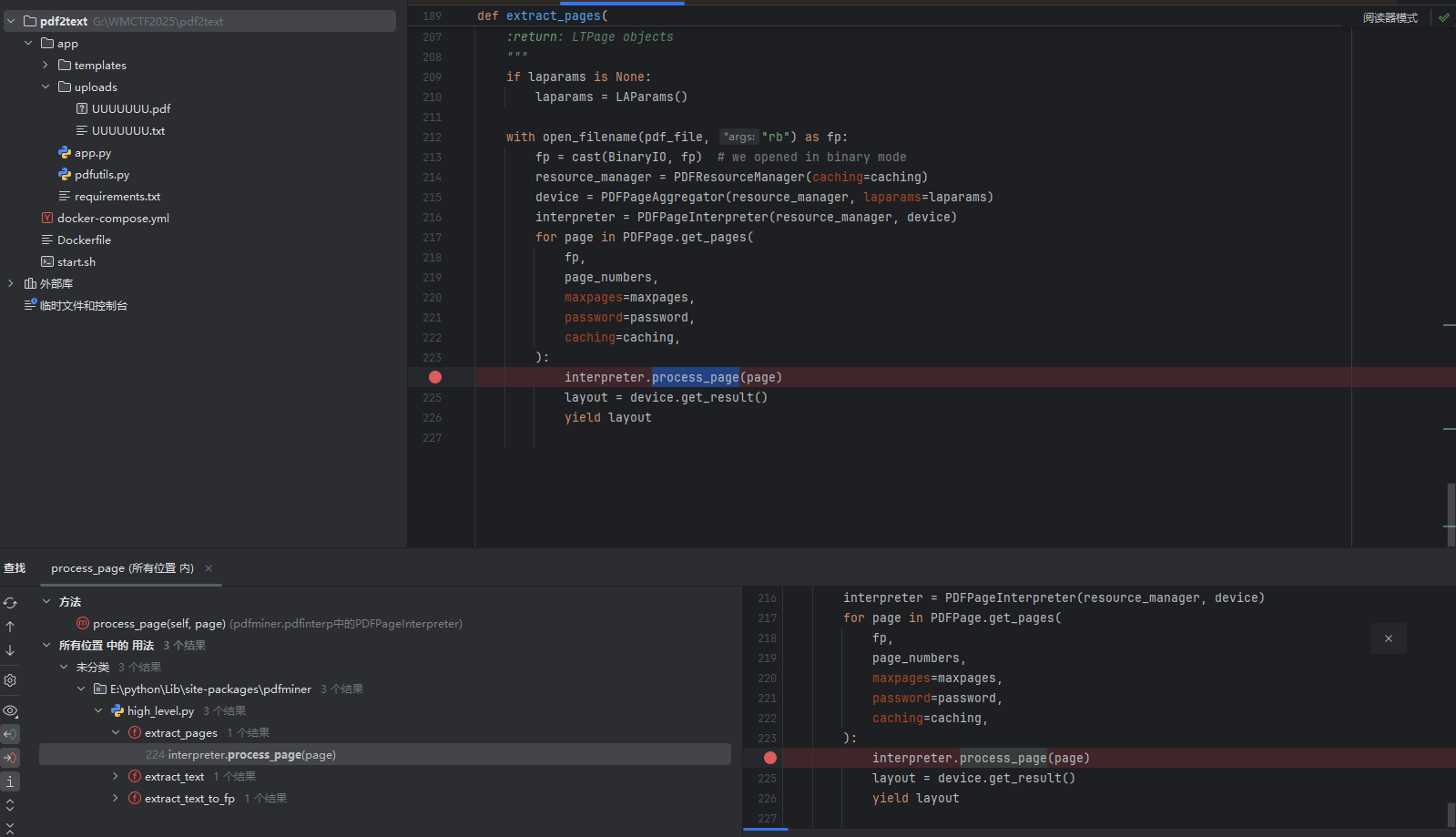
Task: Click process_page highlighted text in editor
Action: coord(696,377)
